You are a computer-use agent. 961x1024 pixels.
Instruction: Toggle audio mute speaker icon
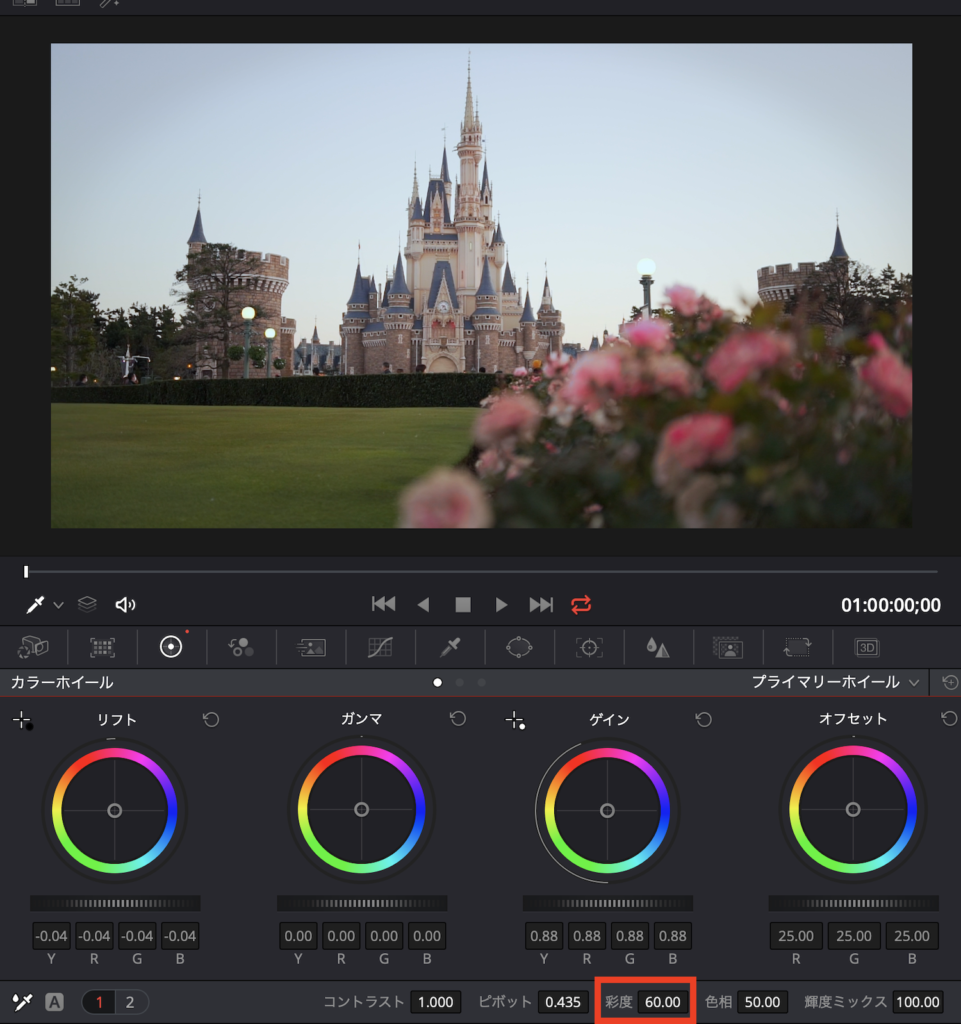point(125,604)
